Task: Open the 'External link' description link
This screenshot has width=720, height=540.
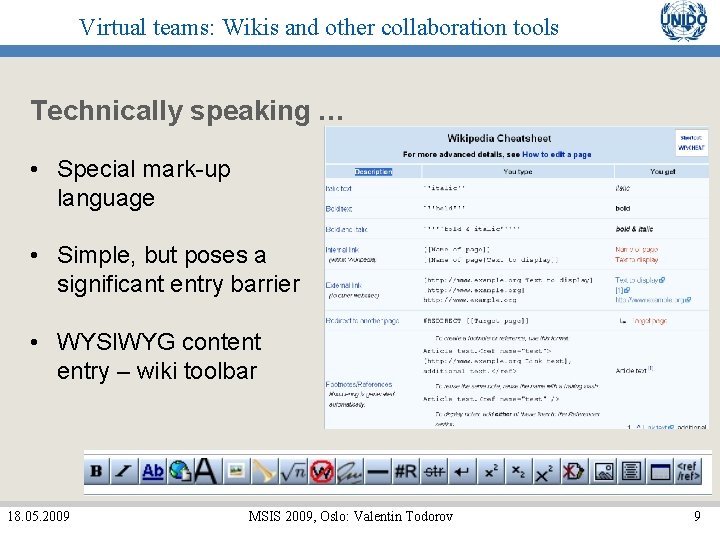Action: point(343,285)
